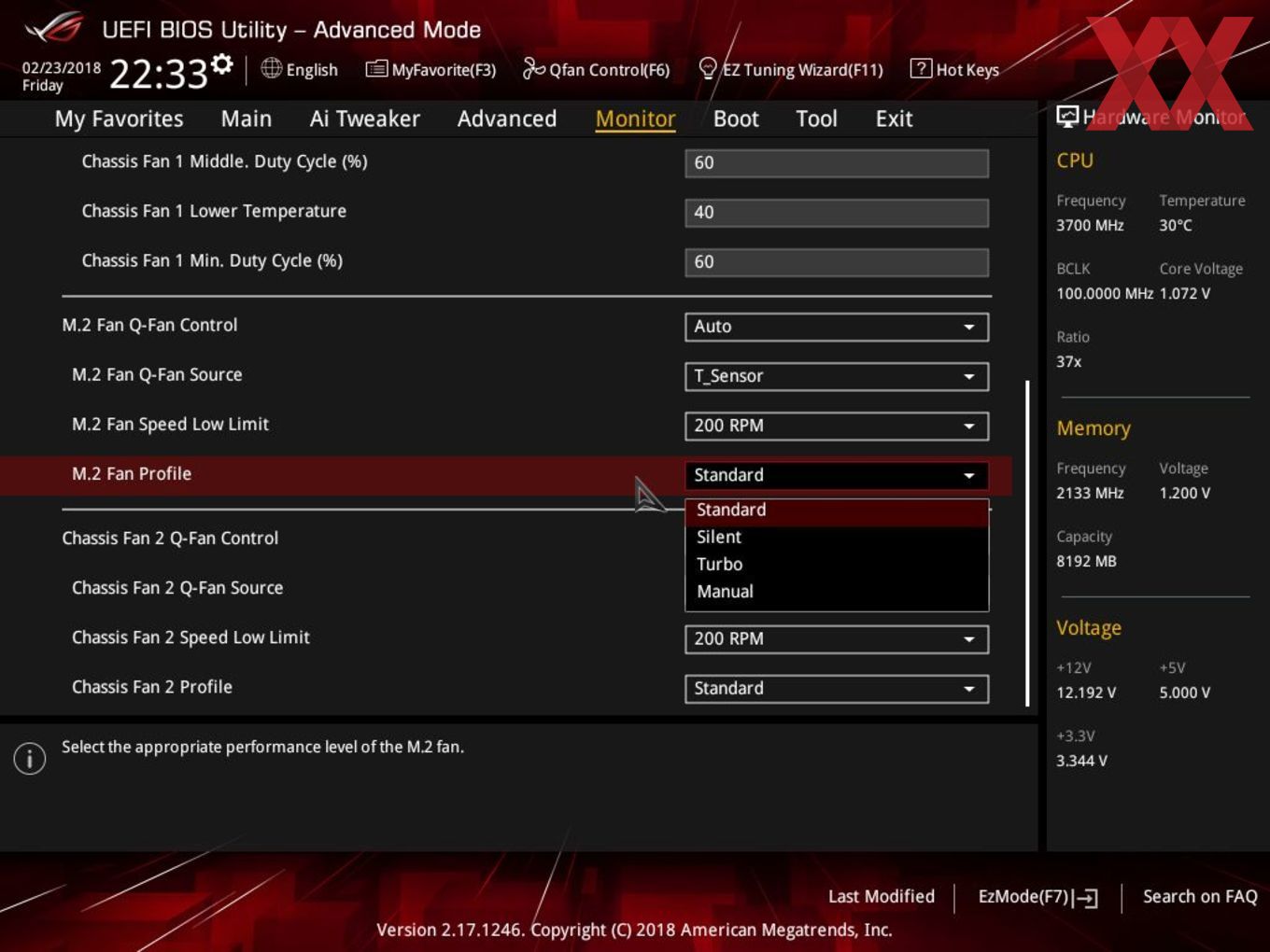Open the Ai Tweaker tab
The image size is (1270, 952).
(364, 119)
